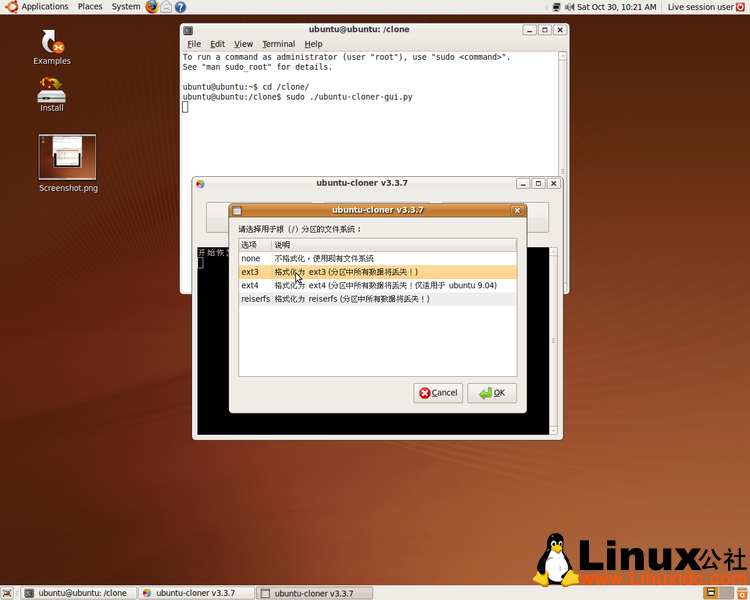Open the terminal View menu
The width and height of the screenshot is (750, 600).
point(243,44)
